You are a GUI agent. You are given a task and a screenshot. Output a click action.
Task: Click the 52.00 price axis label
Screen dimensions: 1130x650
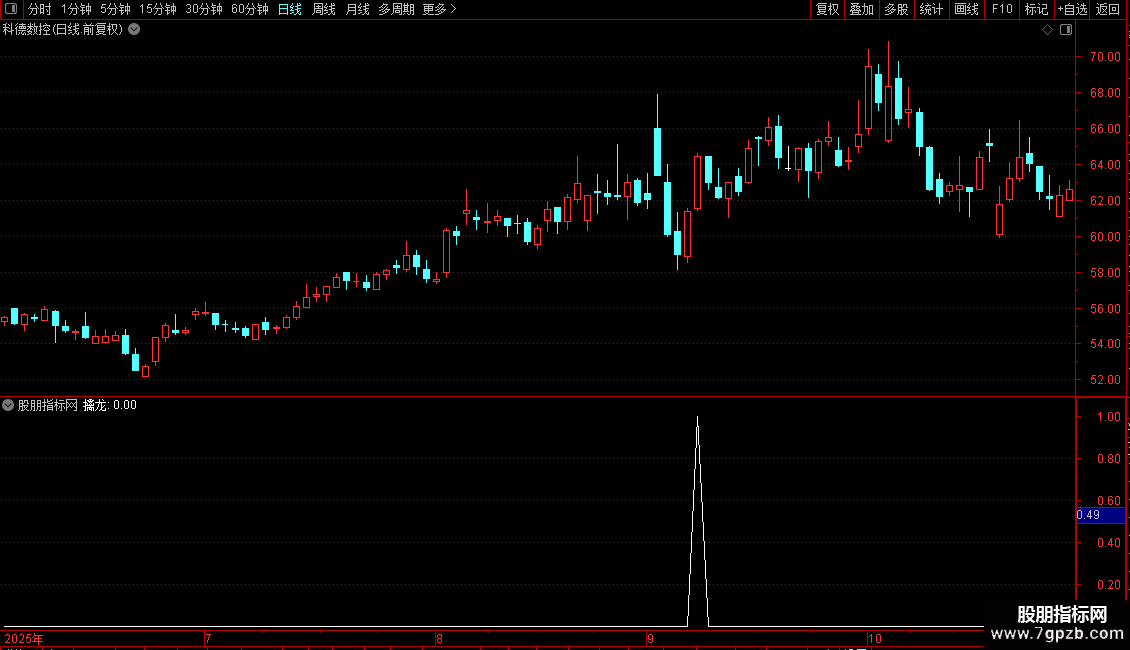[1105, 380]
